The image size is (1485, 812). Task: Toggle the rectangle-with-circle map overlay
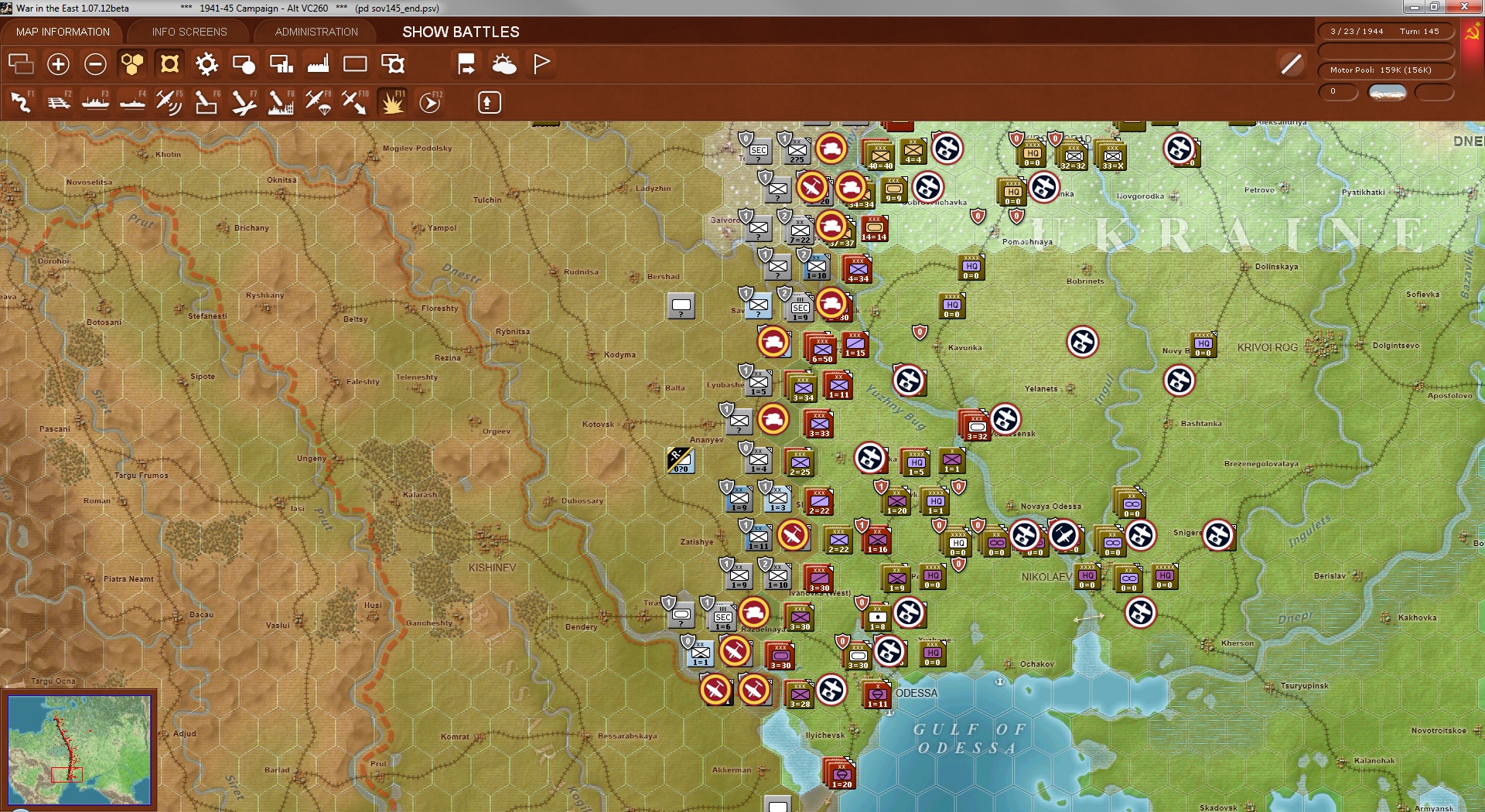(x=244, y=64)
